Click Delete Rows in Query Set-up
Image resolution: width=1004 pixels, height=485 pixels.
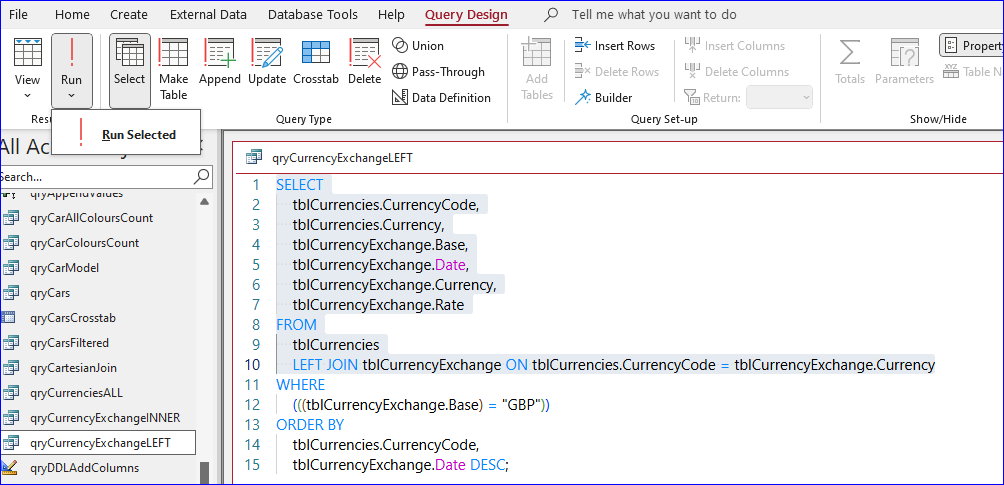click(x=618, y=72)
